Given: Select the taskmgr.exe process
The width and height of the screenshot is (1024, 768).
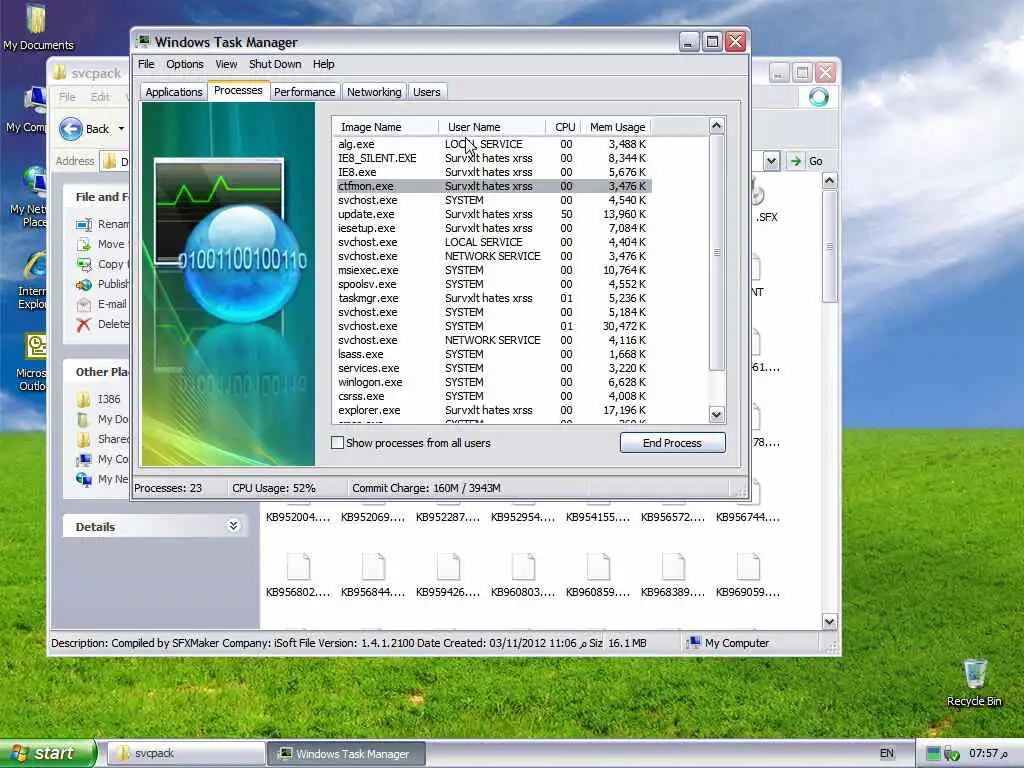Looking at the screenshot, I should pos(492,298).
